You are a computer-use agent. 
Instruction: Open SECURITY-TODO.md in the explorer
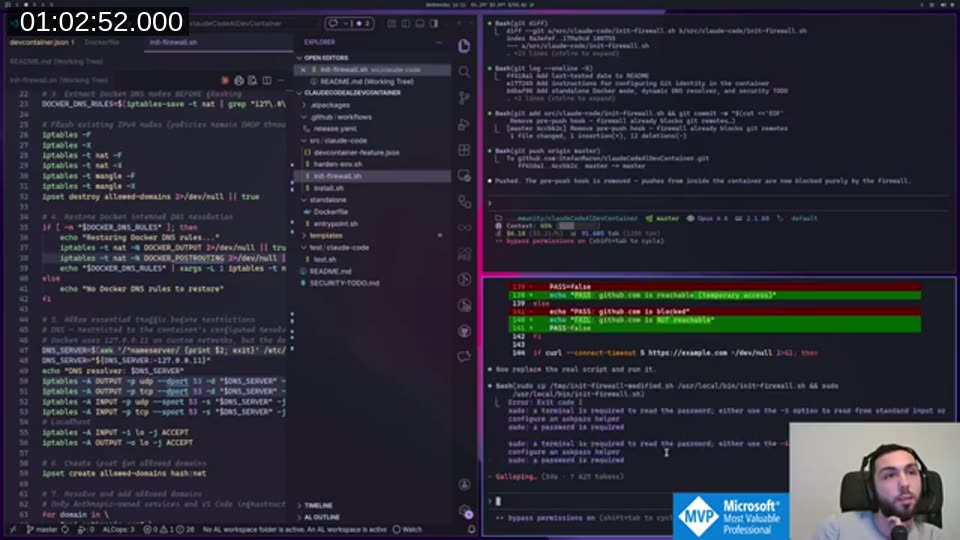click(344, 283)
